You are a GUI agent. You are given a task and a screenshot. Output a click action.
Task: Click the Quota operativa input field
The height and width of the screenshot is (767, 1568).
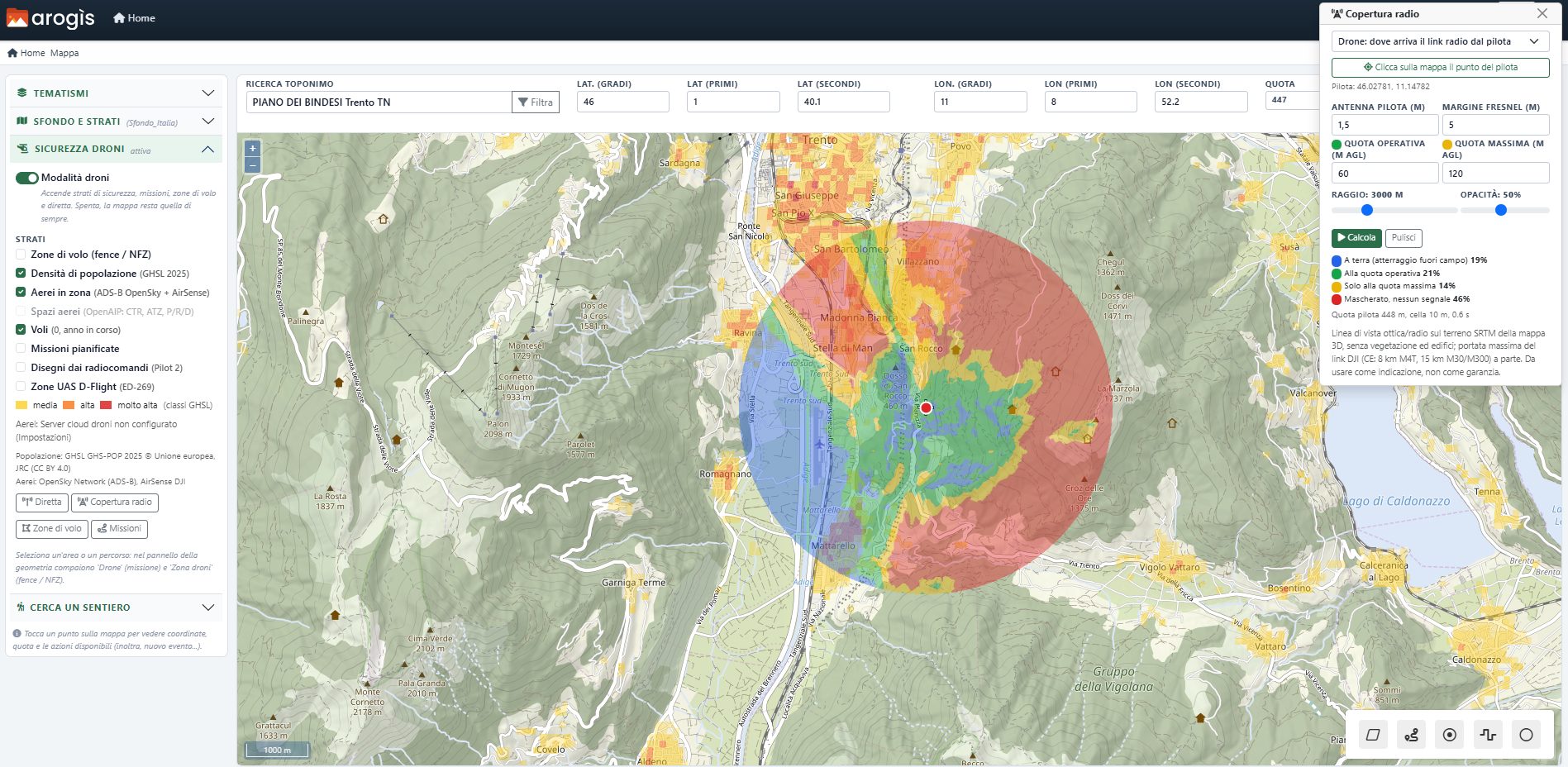click(1385, 173)
